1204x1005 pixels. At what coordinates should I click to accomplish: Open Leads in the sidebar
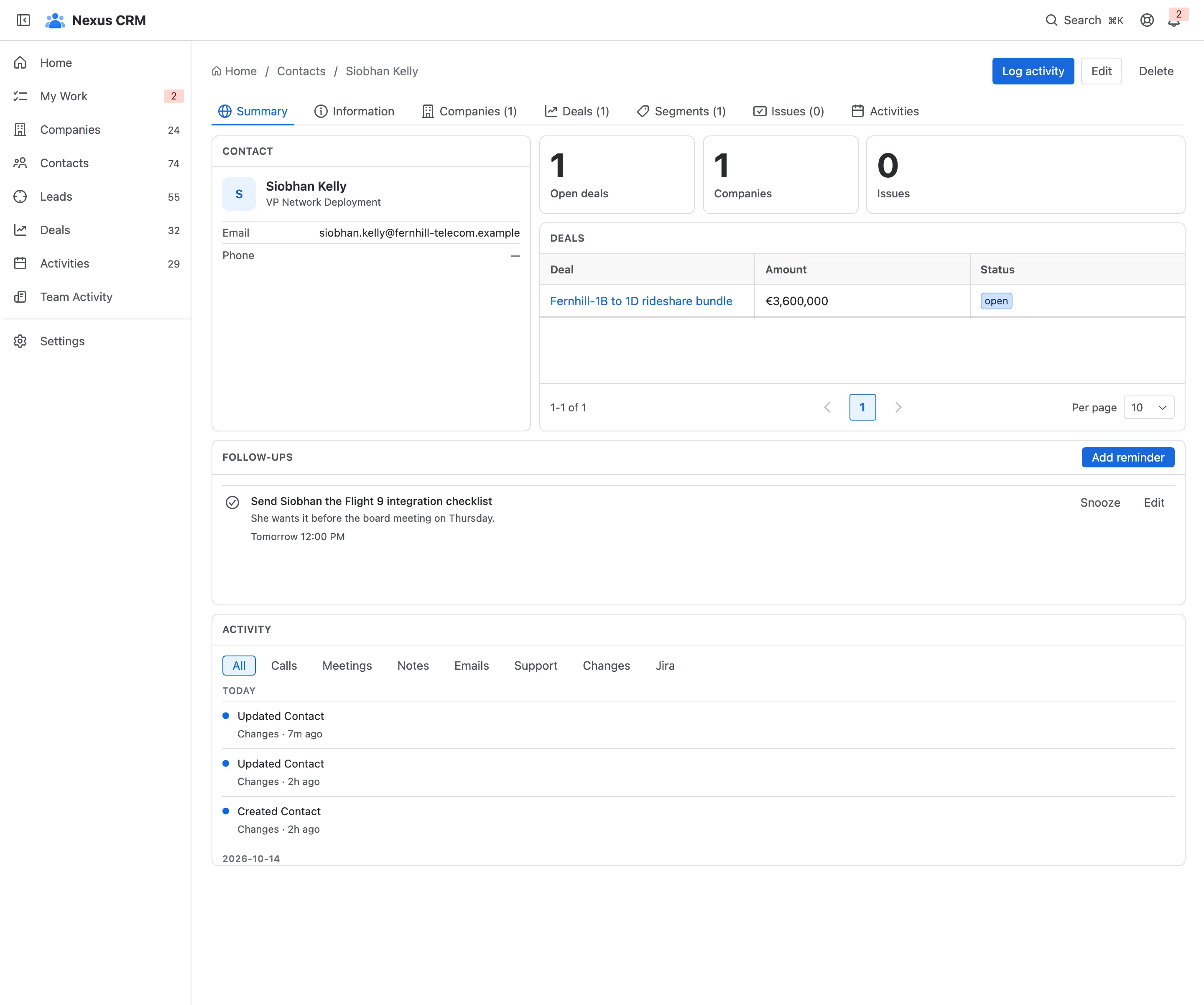[96, 196]
